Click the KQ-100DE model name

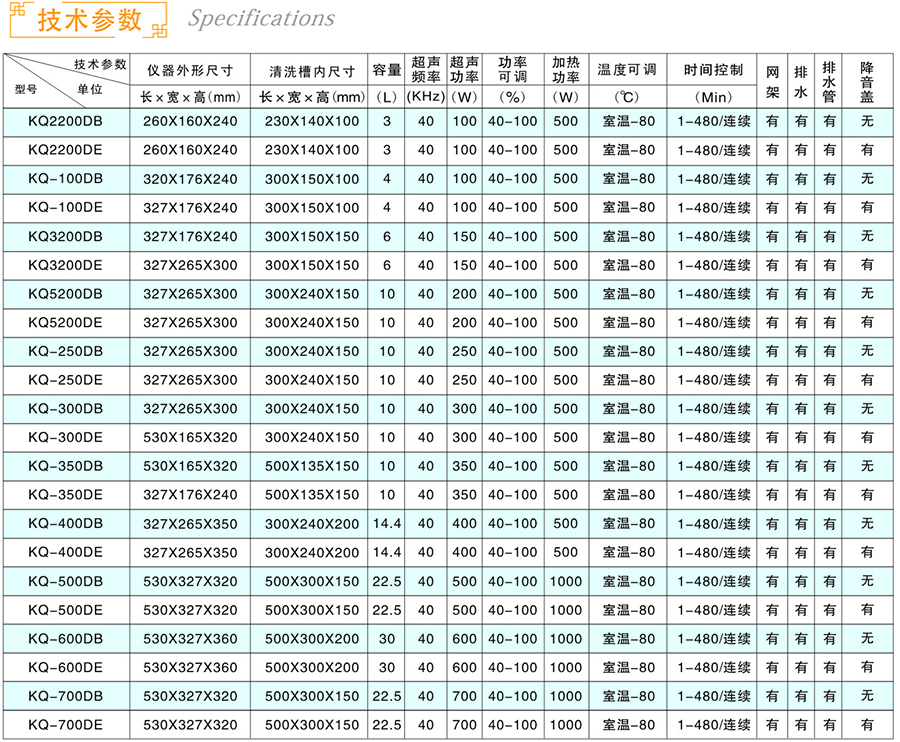(65, 208)
